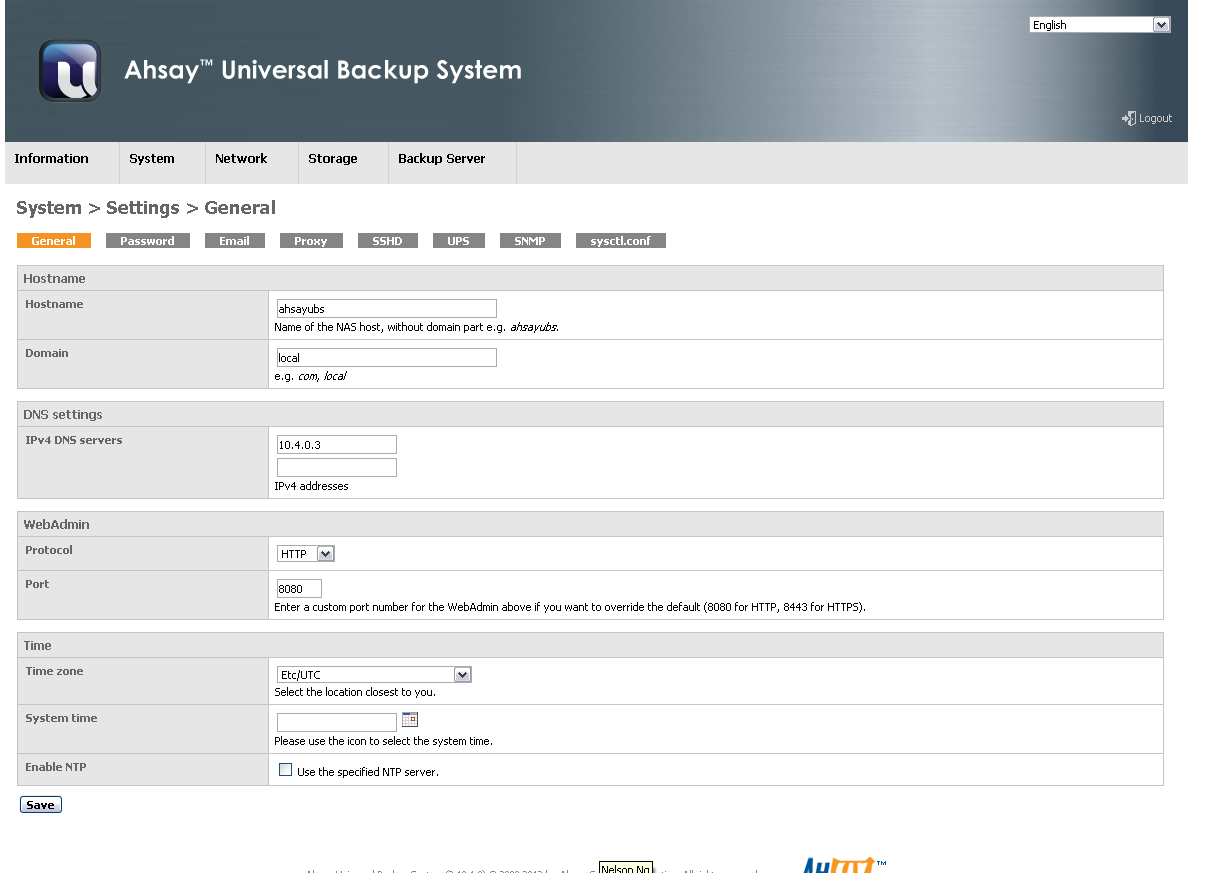Click 'Use the specified NTP server.' text

point(368,772)
